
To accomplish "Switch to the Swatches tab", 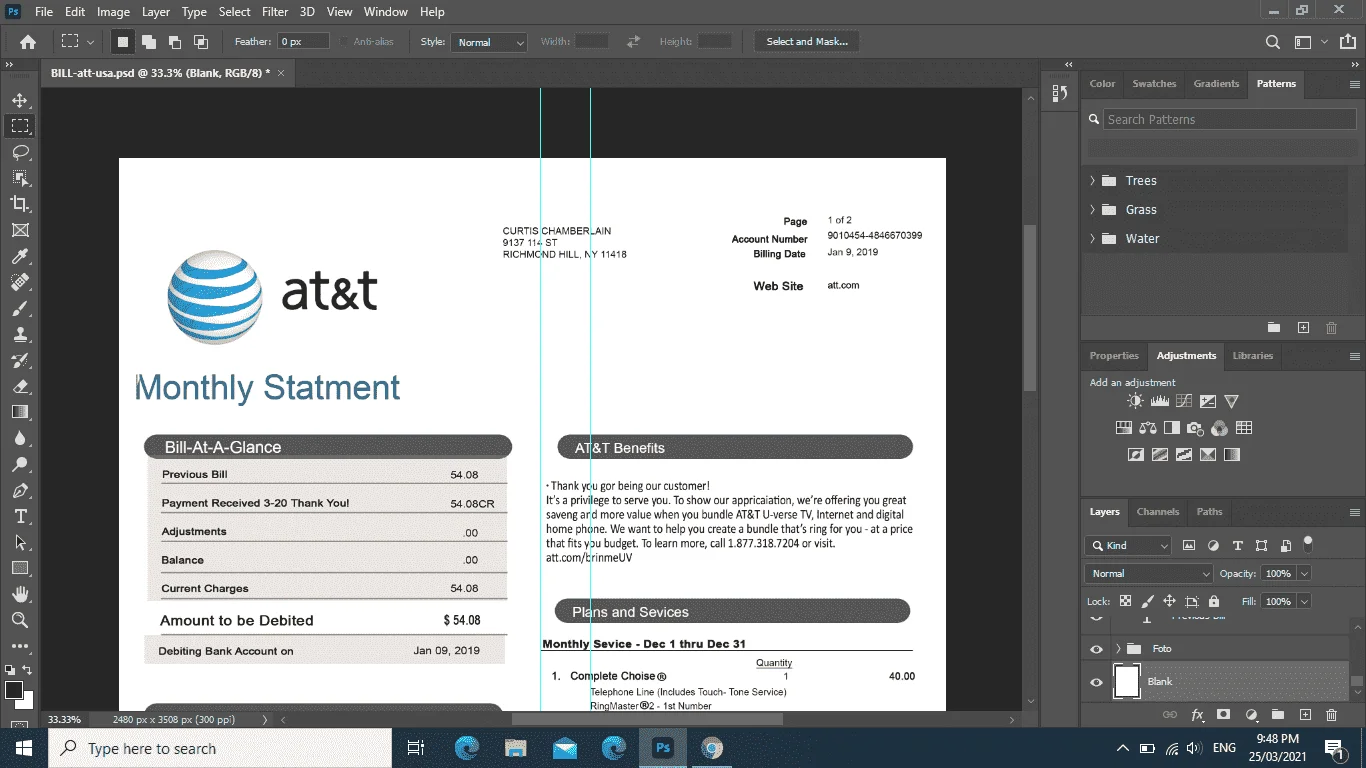I will pyautogui.click(x=1154, y=84).
